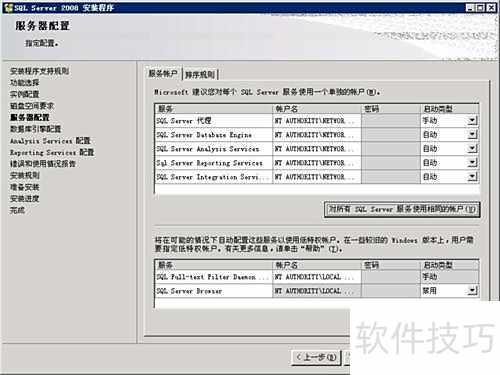Open startup type dropdown for SQL Server Browser
The width and height of the screenshot is (500, 375).
pyautogui.click(x=472, y=291)
